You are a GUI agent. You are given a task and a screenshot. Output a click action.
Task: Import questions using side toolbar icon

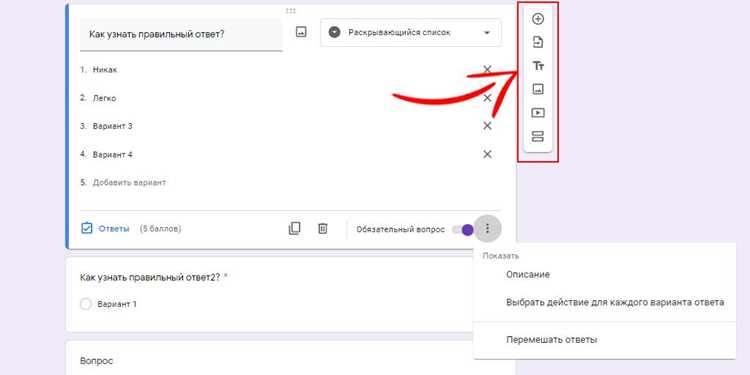tap(538, 43)
